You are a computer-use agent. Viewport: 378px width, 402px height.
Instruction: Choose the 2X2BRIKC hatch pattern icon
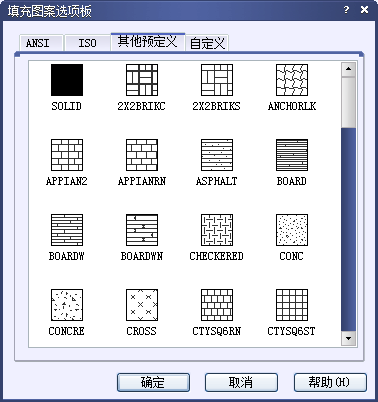(142, 80)
